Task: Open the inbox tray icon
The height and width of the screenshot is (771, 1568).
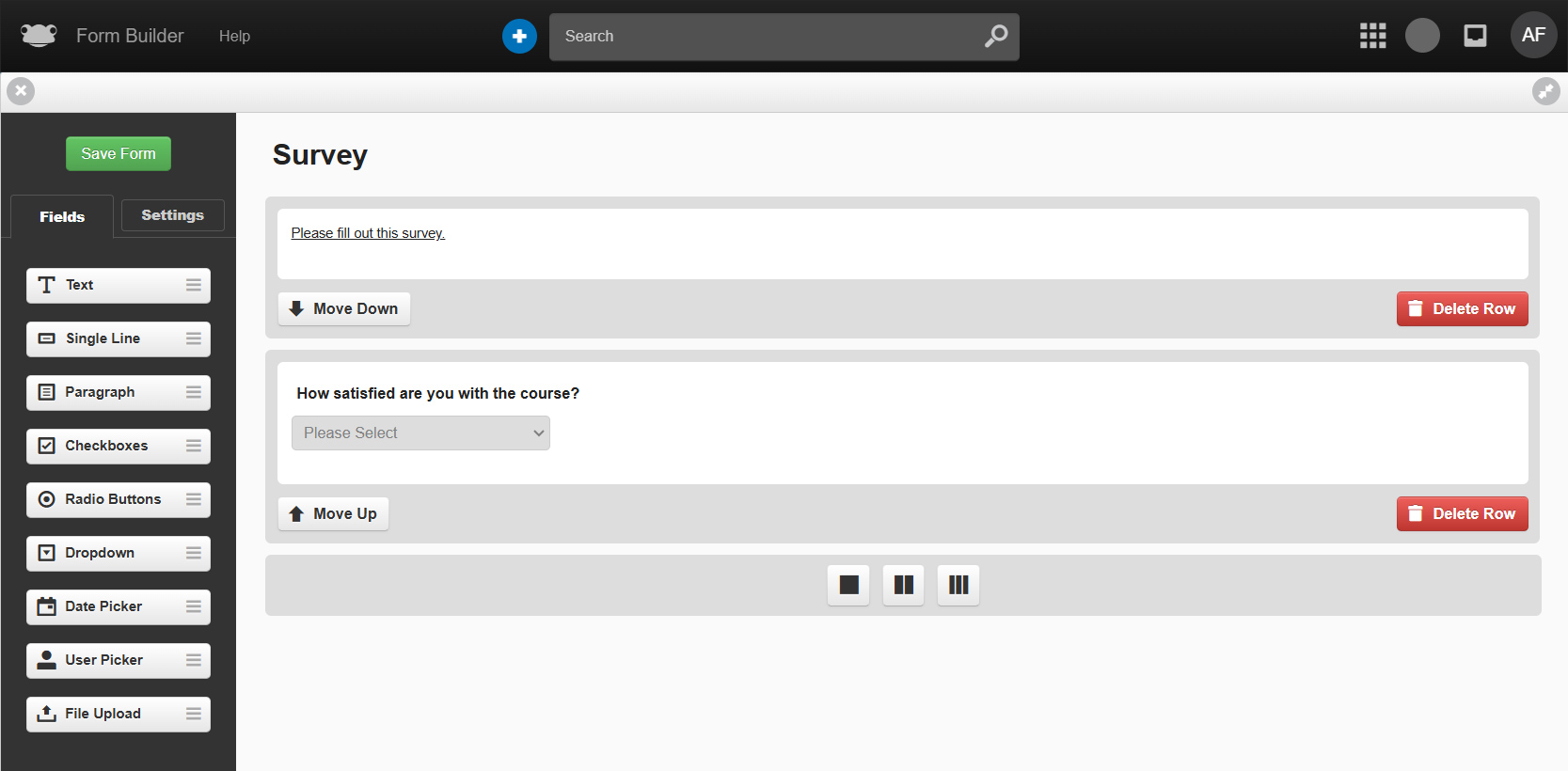Action: [1475, 36]
